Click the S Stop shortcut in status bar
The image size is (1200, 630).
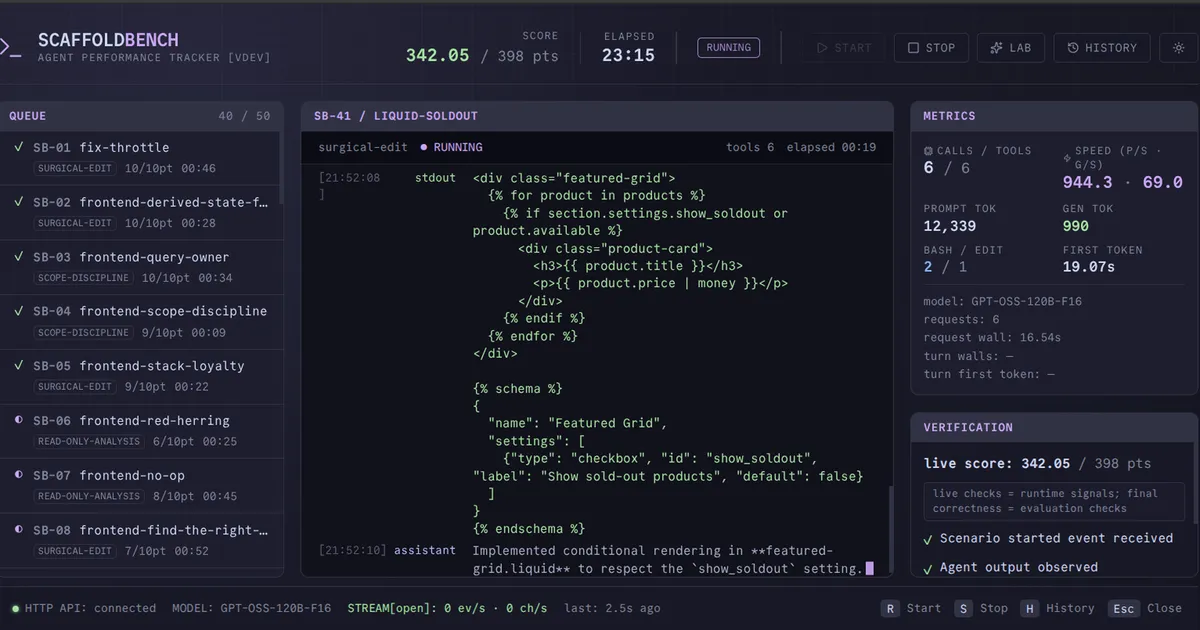980,608
